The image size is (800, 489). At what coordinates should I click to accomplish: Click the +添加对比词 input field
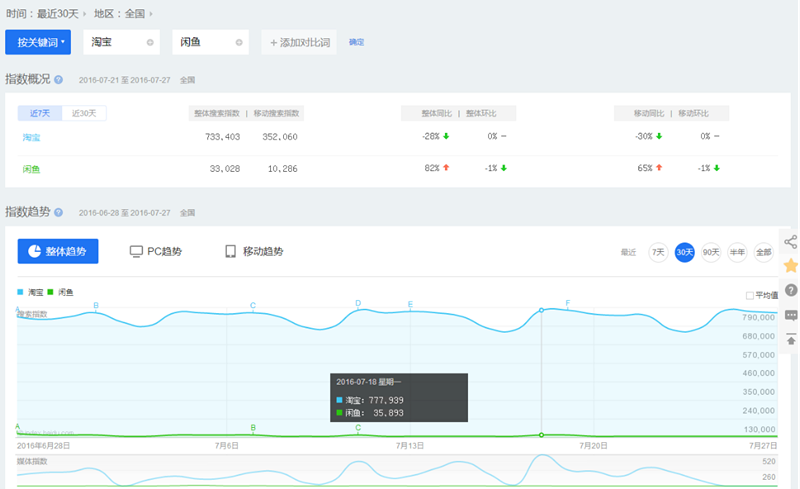(x=299, y=42)
